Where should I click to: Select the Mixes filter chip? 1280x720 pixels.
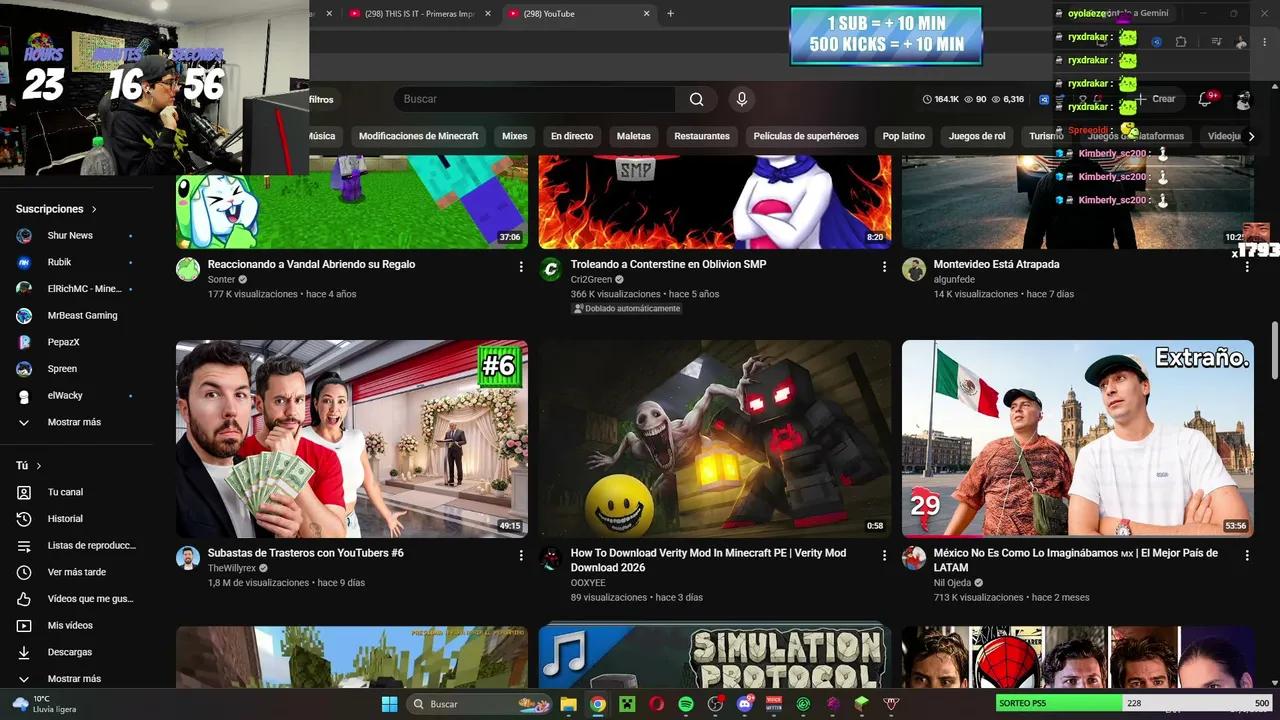(514, 136)
